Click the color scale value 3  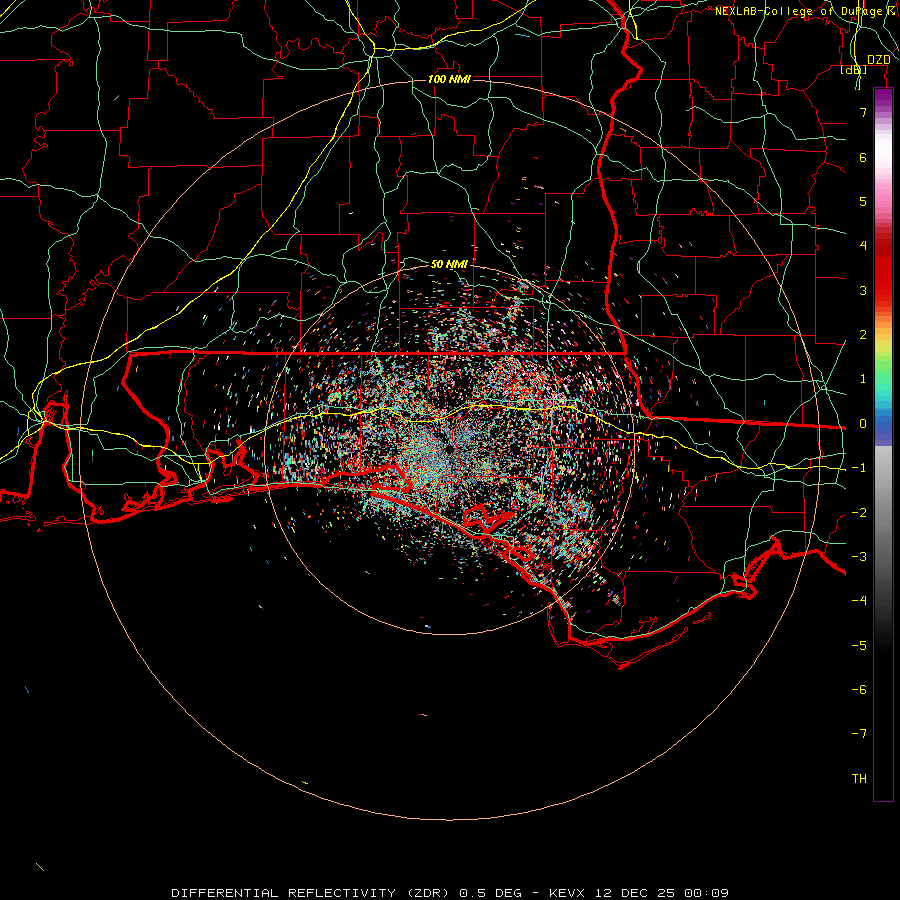[x=863, y=290]
